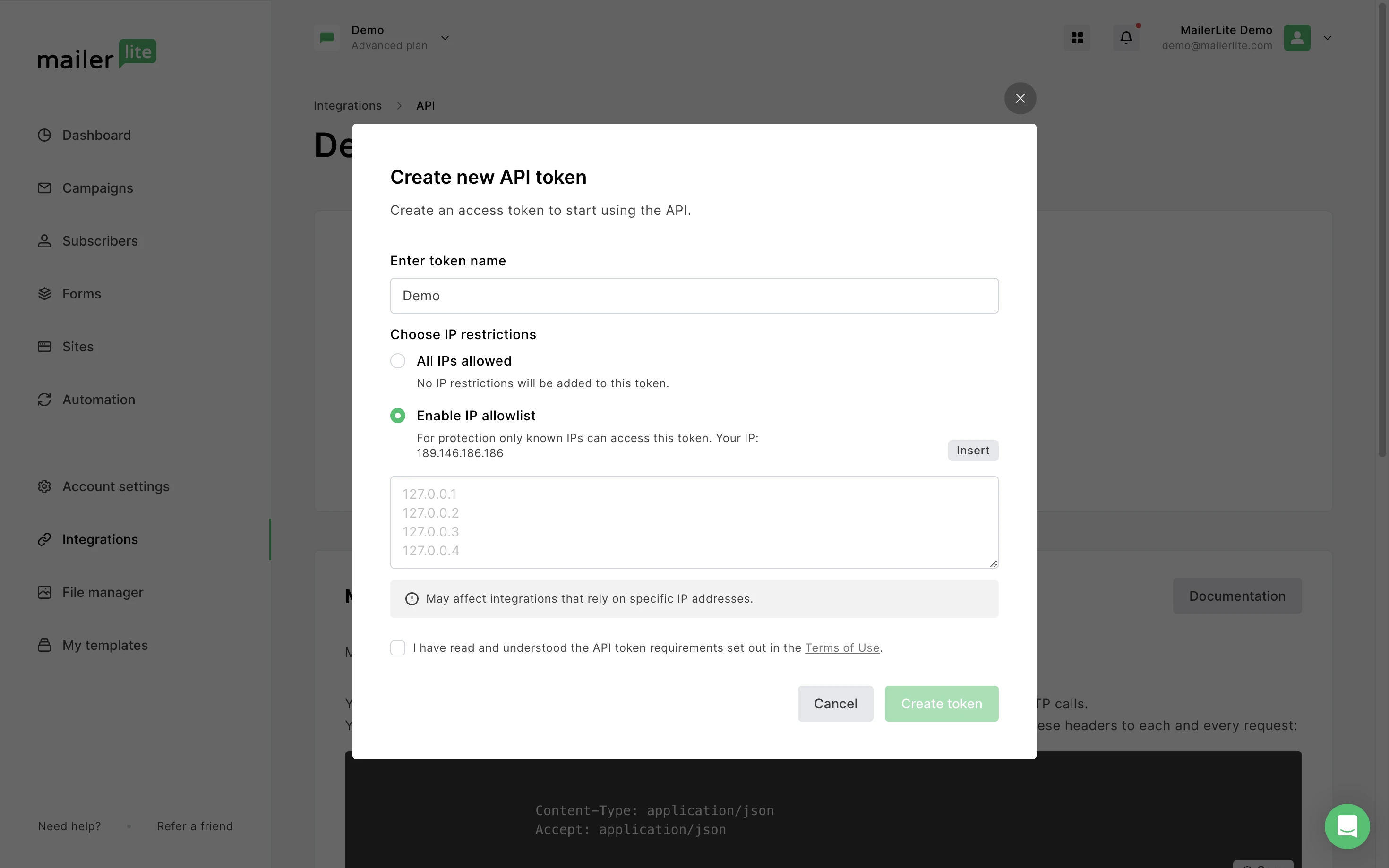Click the notifications bell
Image resolution: width=1389 pixels, height=868 pixels.
tap(1125, 37)
